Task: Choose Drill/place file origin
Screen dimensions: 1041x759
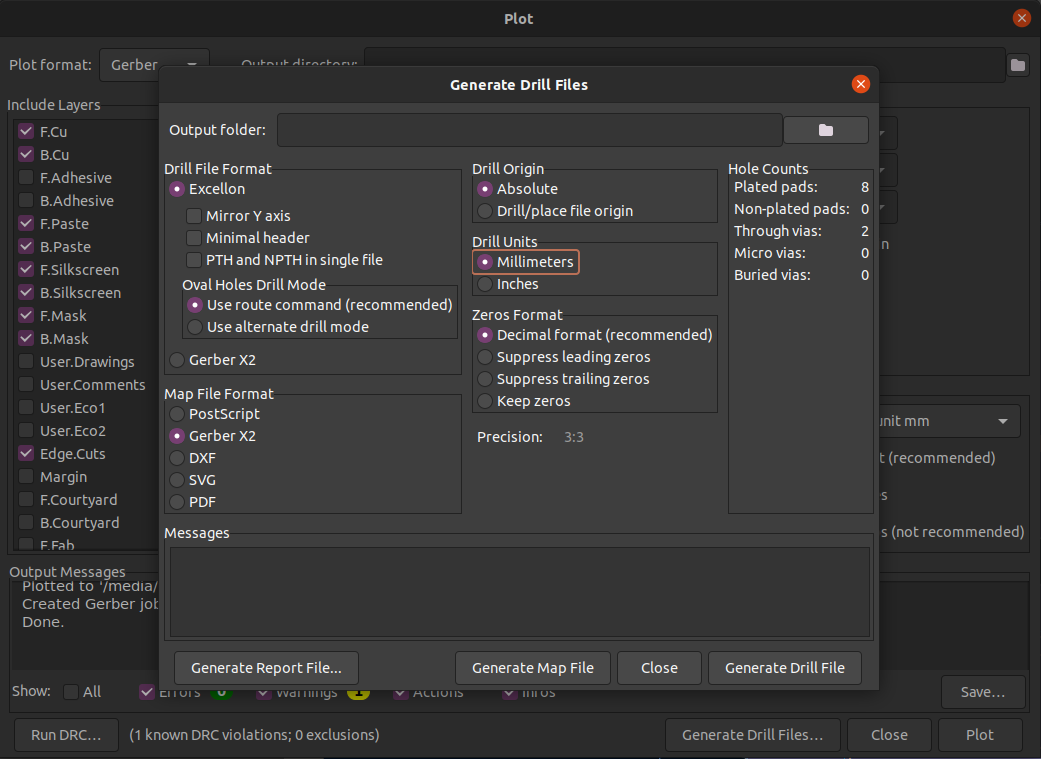Action: point(486,210)
